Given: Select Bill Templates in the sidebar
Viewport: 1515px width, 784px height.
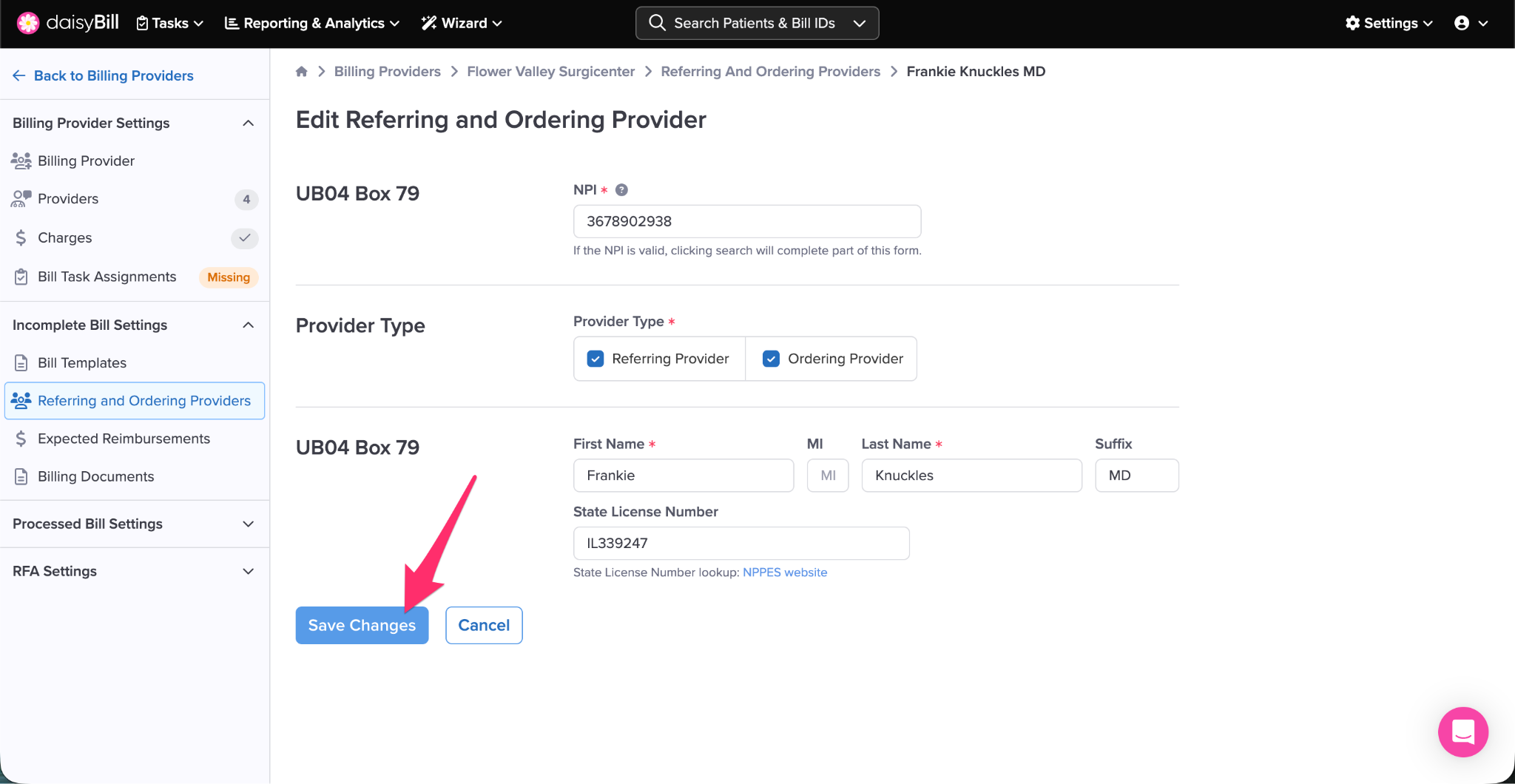Looking at the screenshot, I should 82,363.
